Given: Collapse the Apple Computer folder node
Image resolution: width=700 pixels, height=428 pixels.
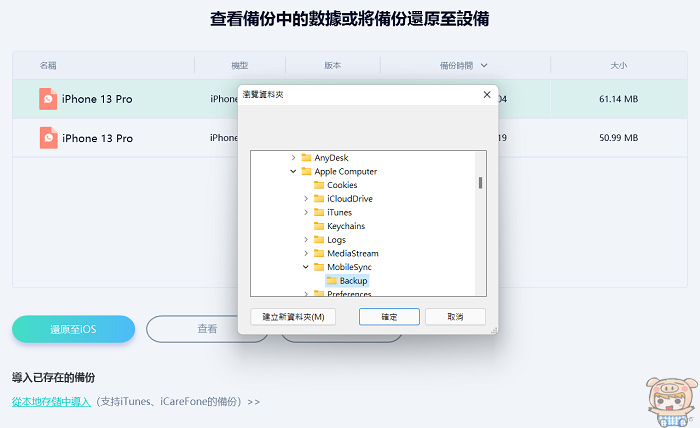Looking at the screenshot, I should pyautogui.click(x=293, y=171).
